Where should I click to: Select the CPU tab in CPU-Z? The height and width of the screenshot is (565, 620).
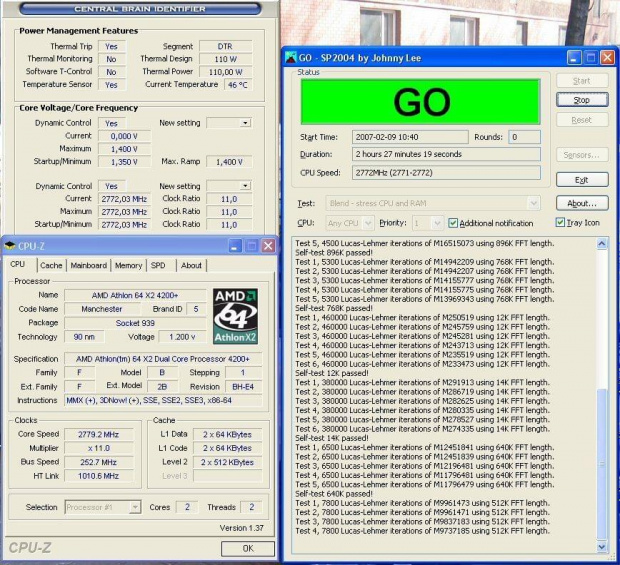[17, 264]
